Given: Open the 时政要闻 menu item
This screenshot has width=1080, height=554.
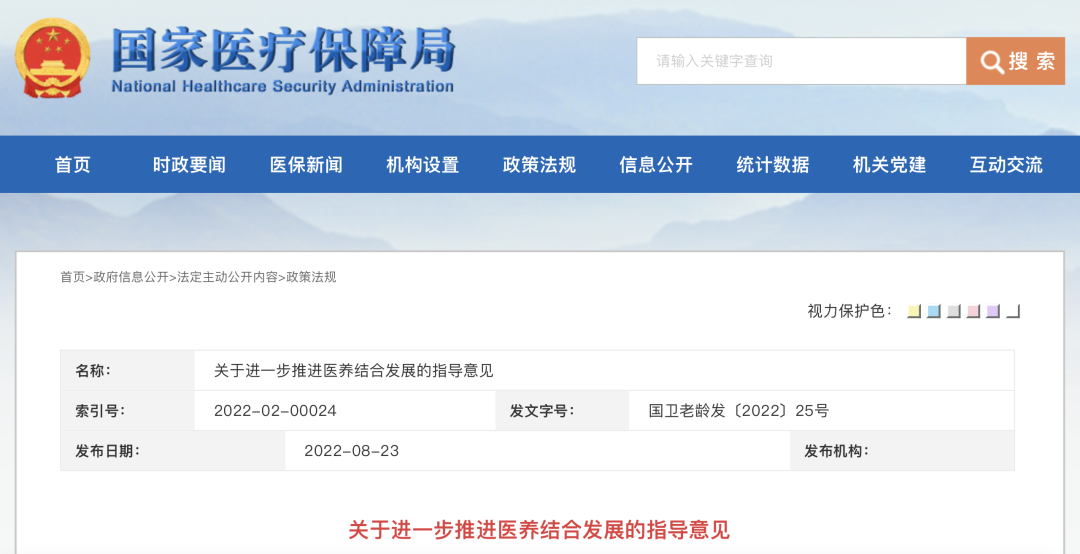Looking at the screenshot, I should [189, 165].
